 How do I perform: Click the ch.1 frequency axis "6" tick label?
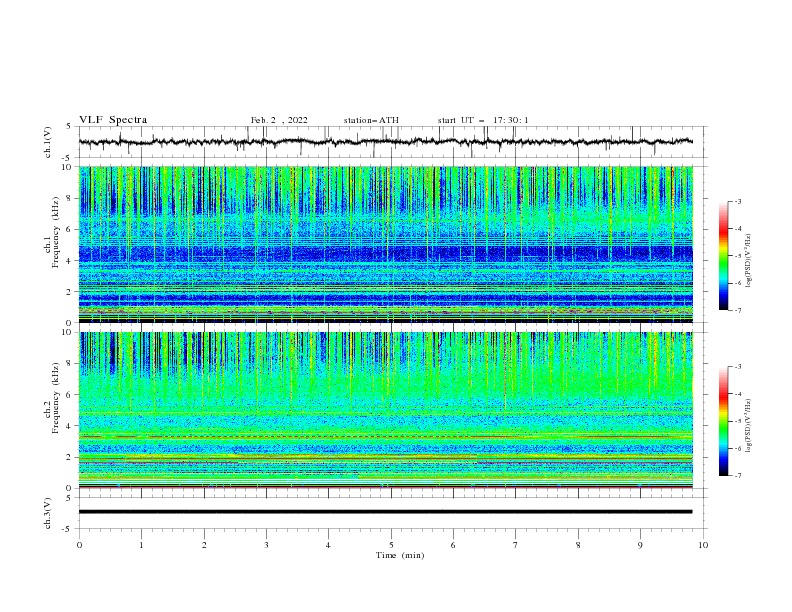70,229
